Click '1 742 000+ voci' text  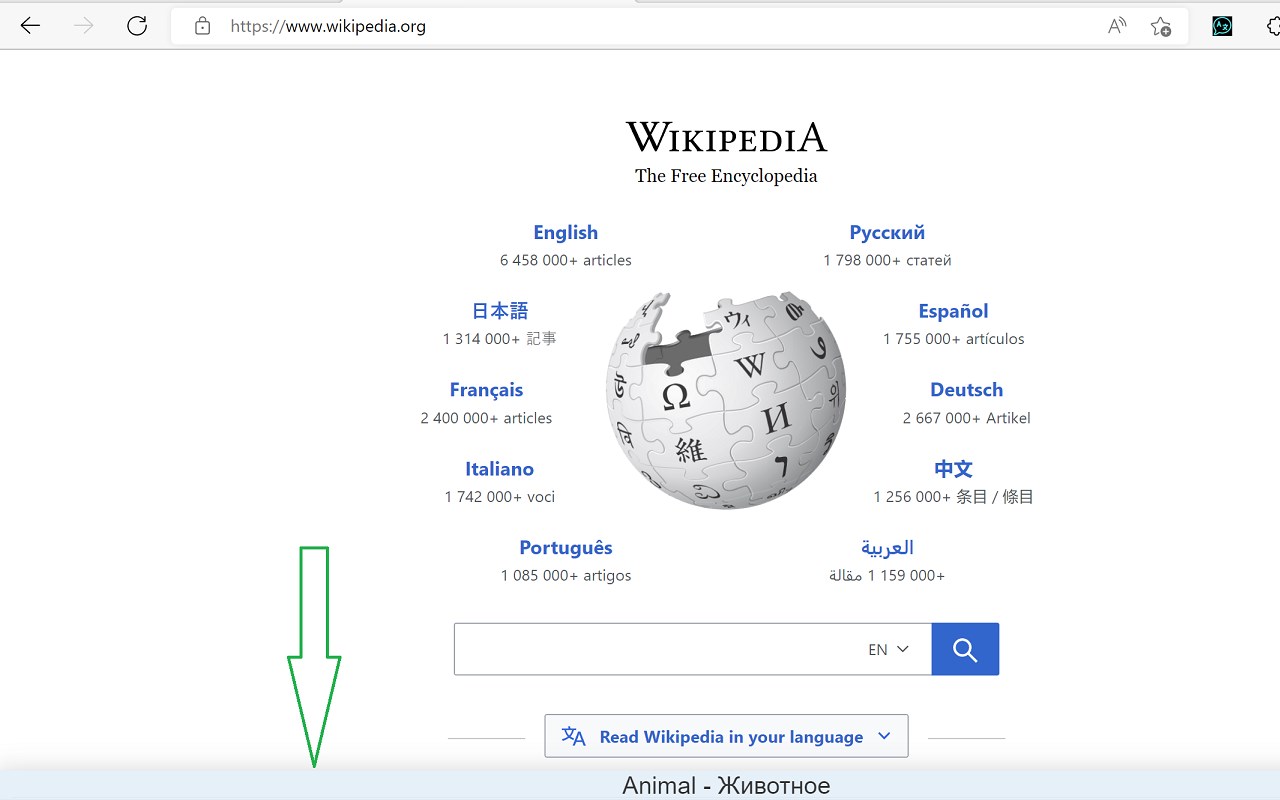499,497
